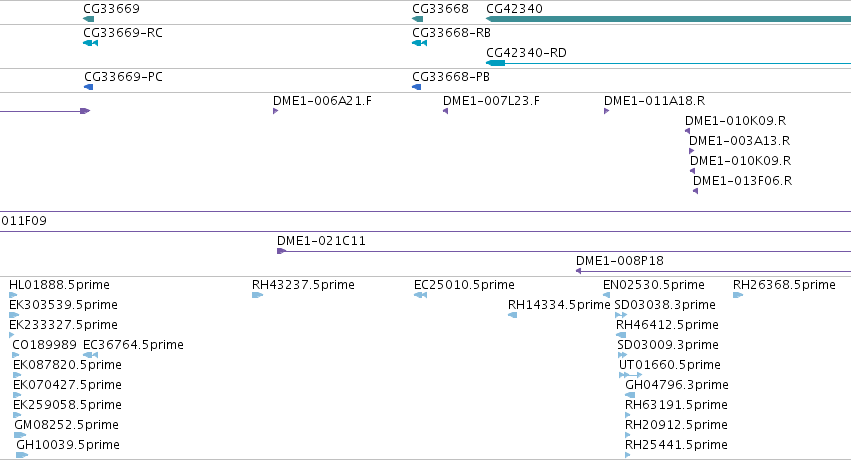Select the CG42340-RD transcript label

[526, 53]
